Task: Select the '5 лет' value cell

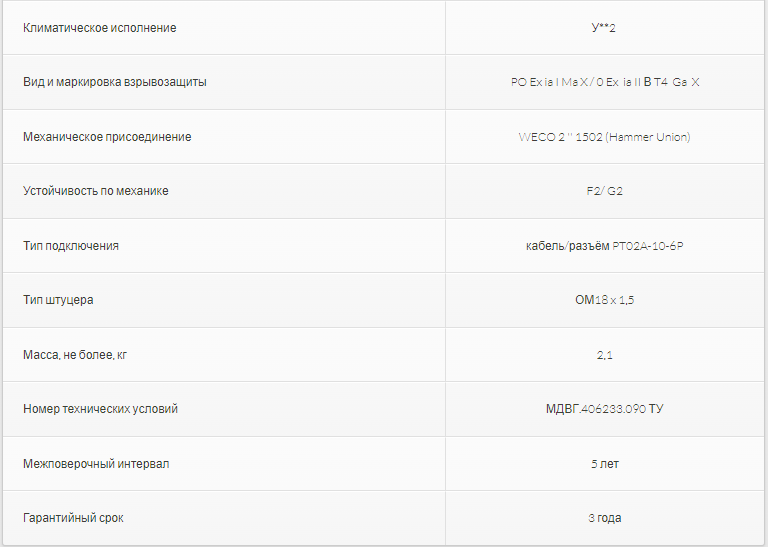Action: (x=604, y=464)
